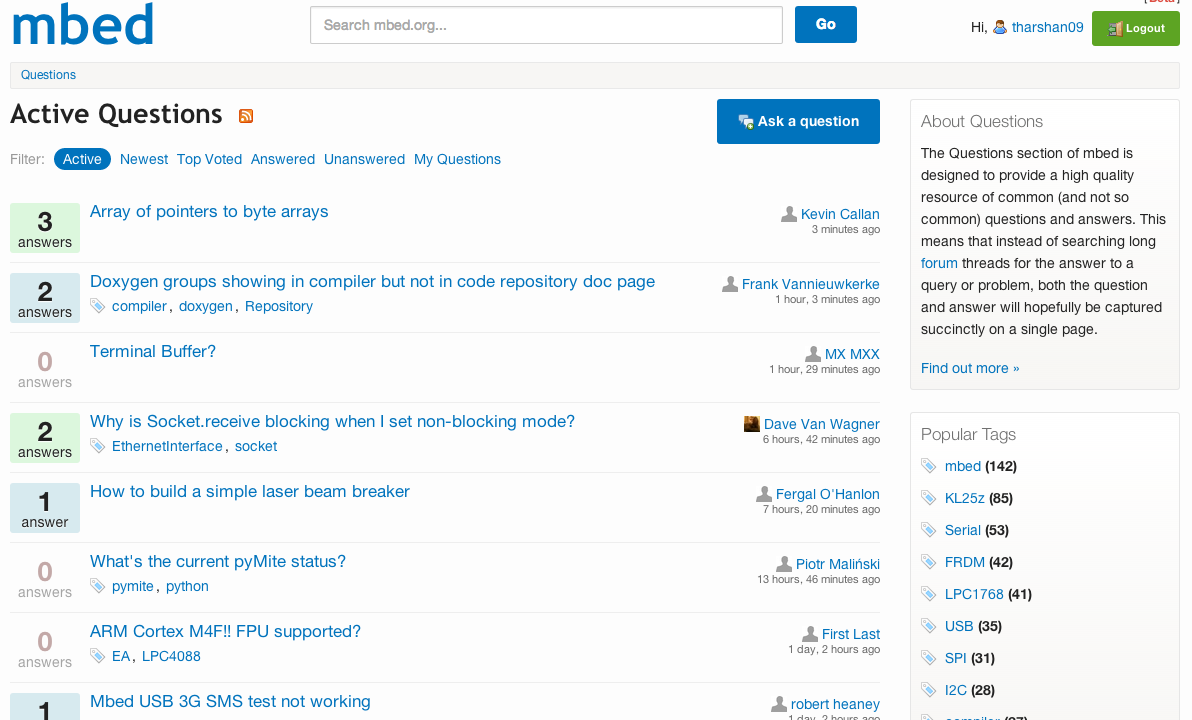Focus the Search mbed.org field

[x=546, y=24]
